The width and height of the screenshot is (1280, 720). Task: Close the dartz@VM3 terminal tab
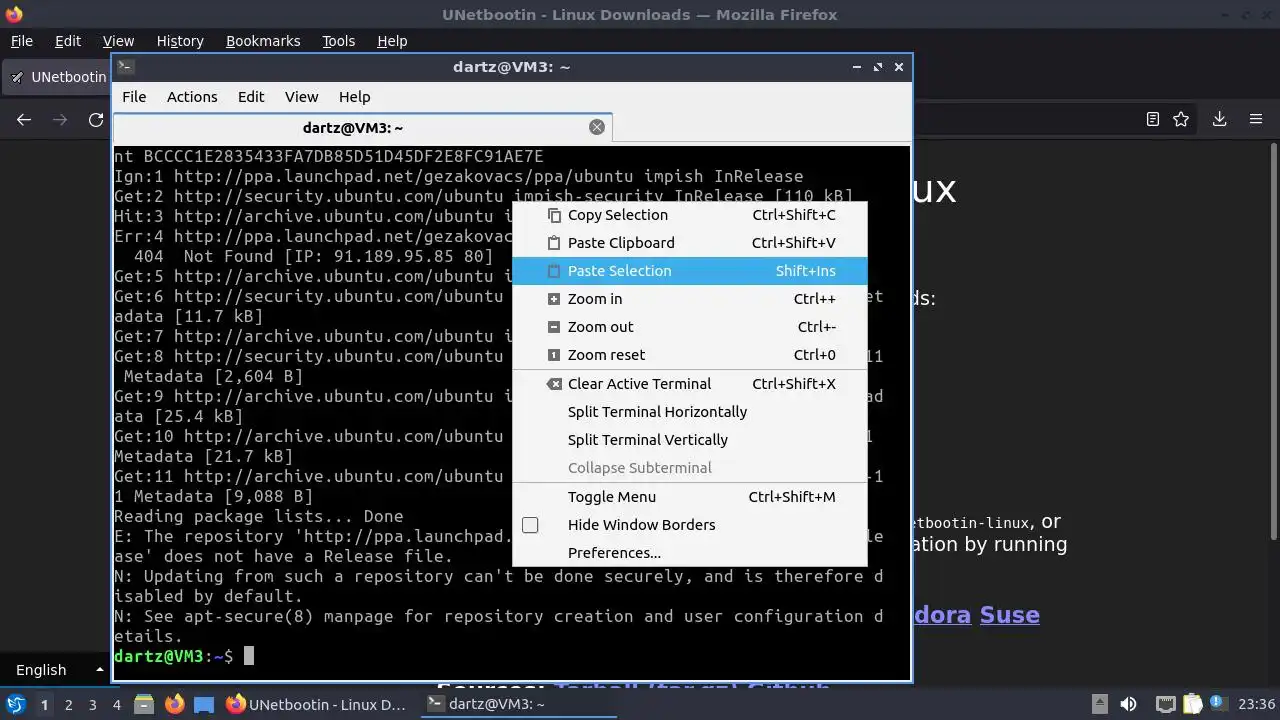(597, 127)
